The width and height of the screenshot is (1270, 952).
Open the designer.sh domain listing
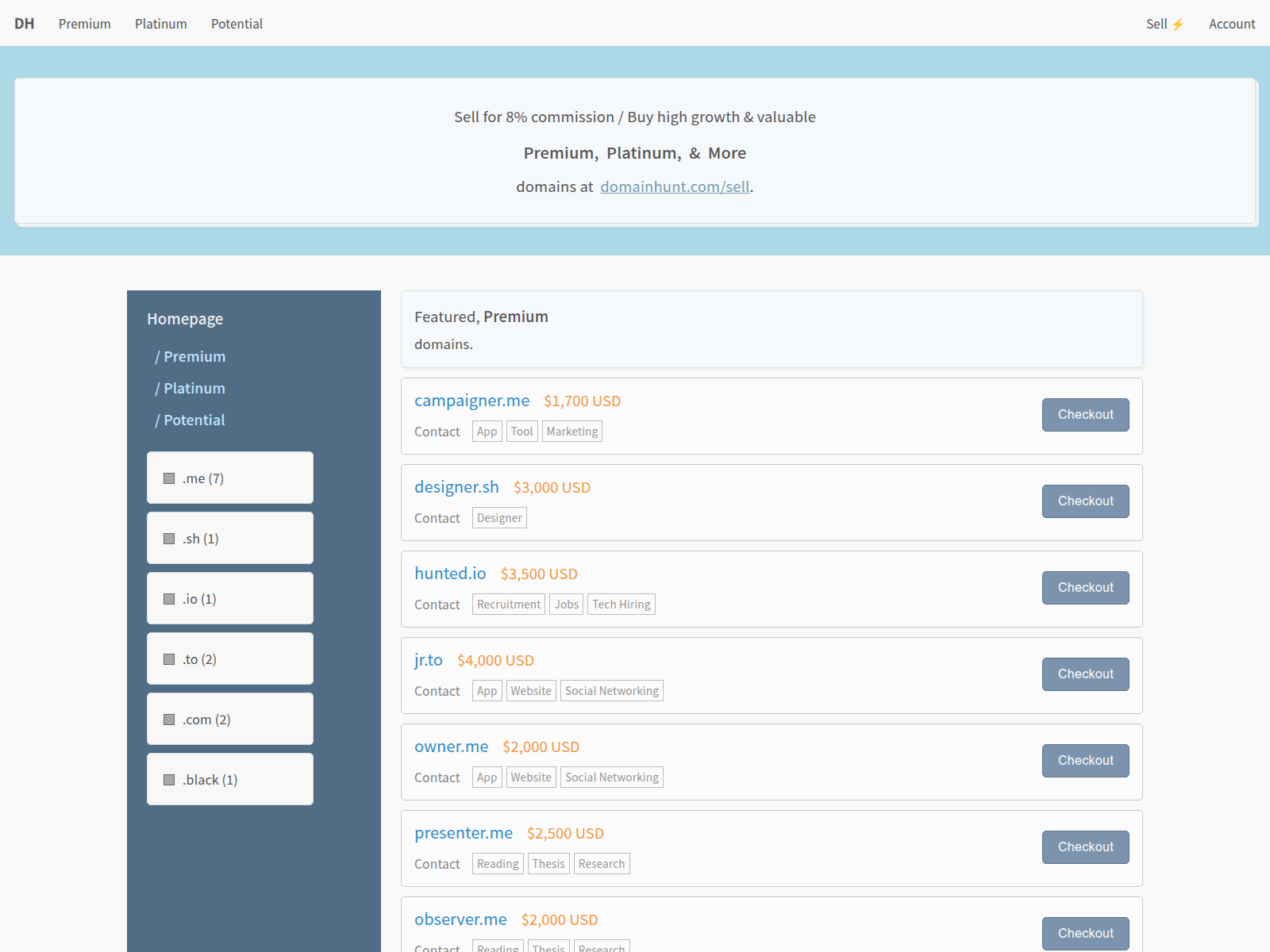(456, 487)
